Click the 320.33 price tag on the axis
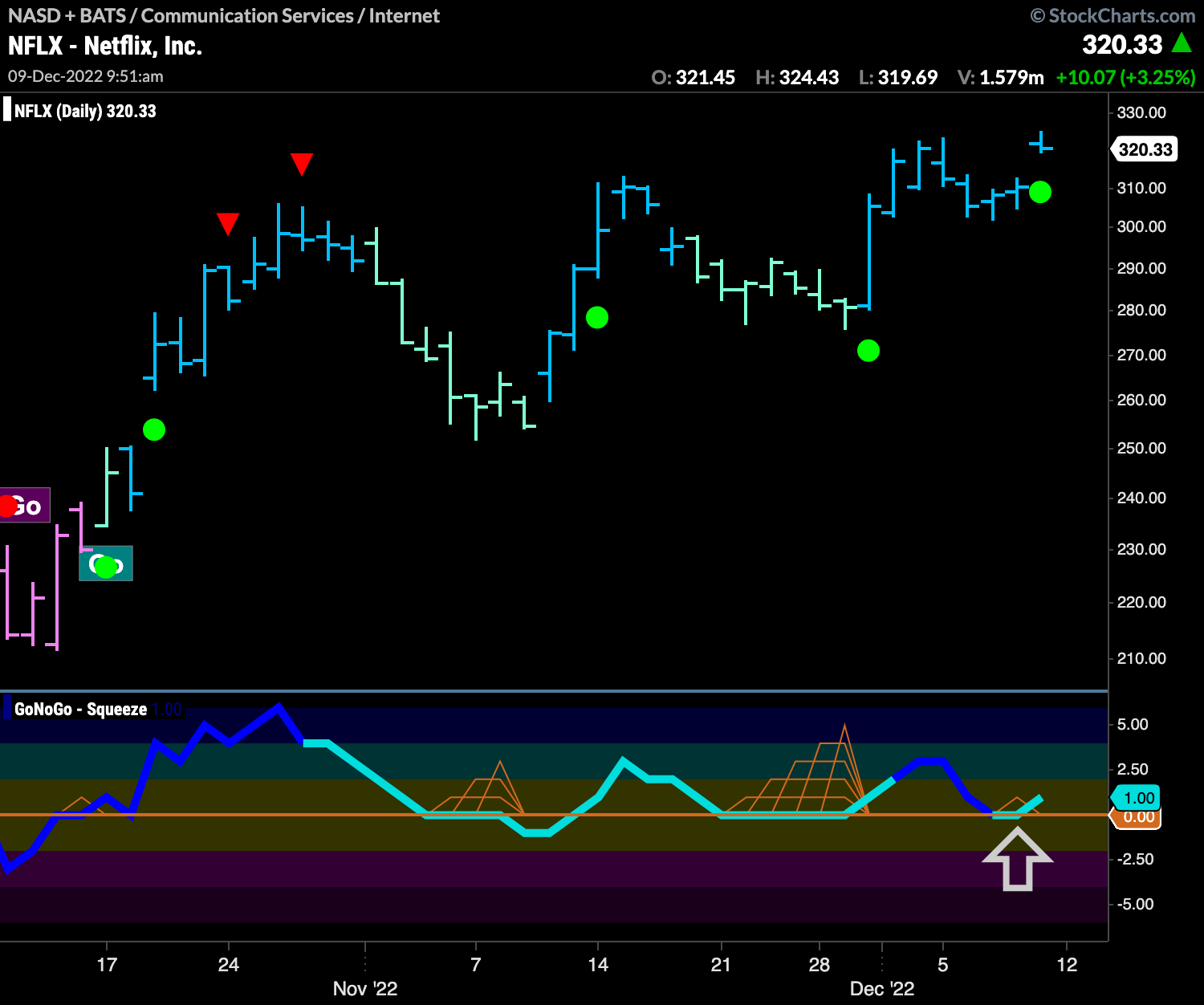Viewport: 1204px width, 1005px height. click(1145, 149)
